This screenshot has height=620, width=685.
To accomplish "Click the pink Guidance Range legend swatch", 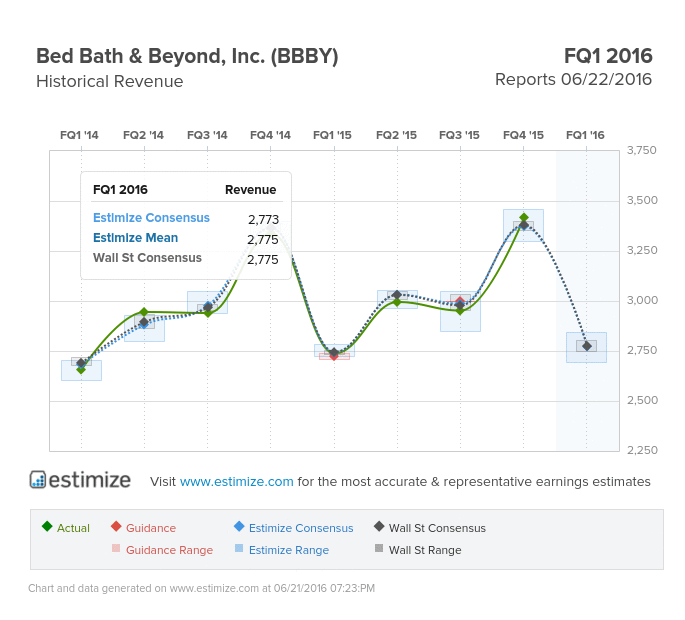I will tap(116, 548).
